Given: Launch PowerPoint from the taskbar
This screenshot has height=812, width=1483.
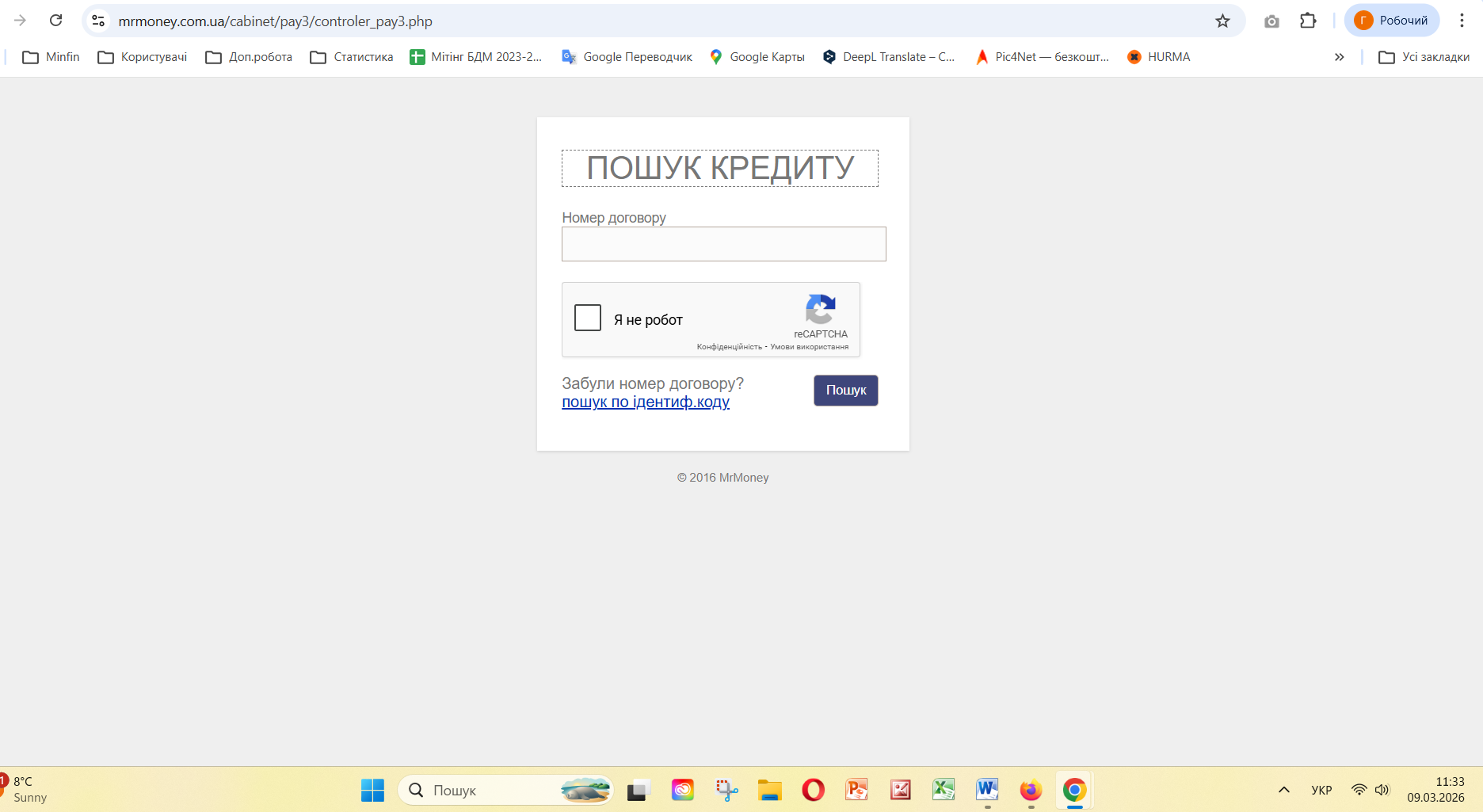Looking at the screenshot, I should [x=856, y=790].
